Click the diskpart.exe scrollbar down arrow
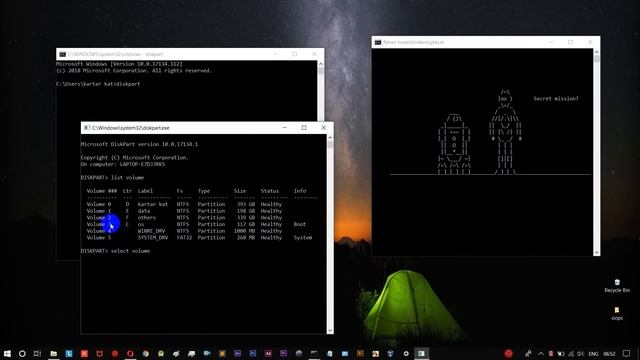Screen dimensions: 640x360 click(330, 330)
